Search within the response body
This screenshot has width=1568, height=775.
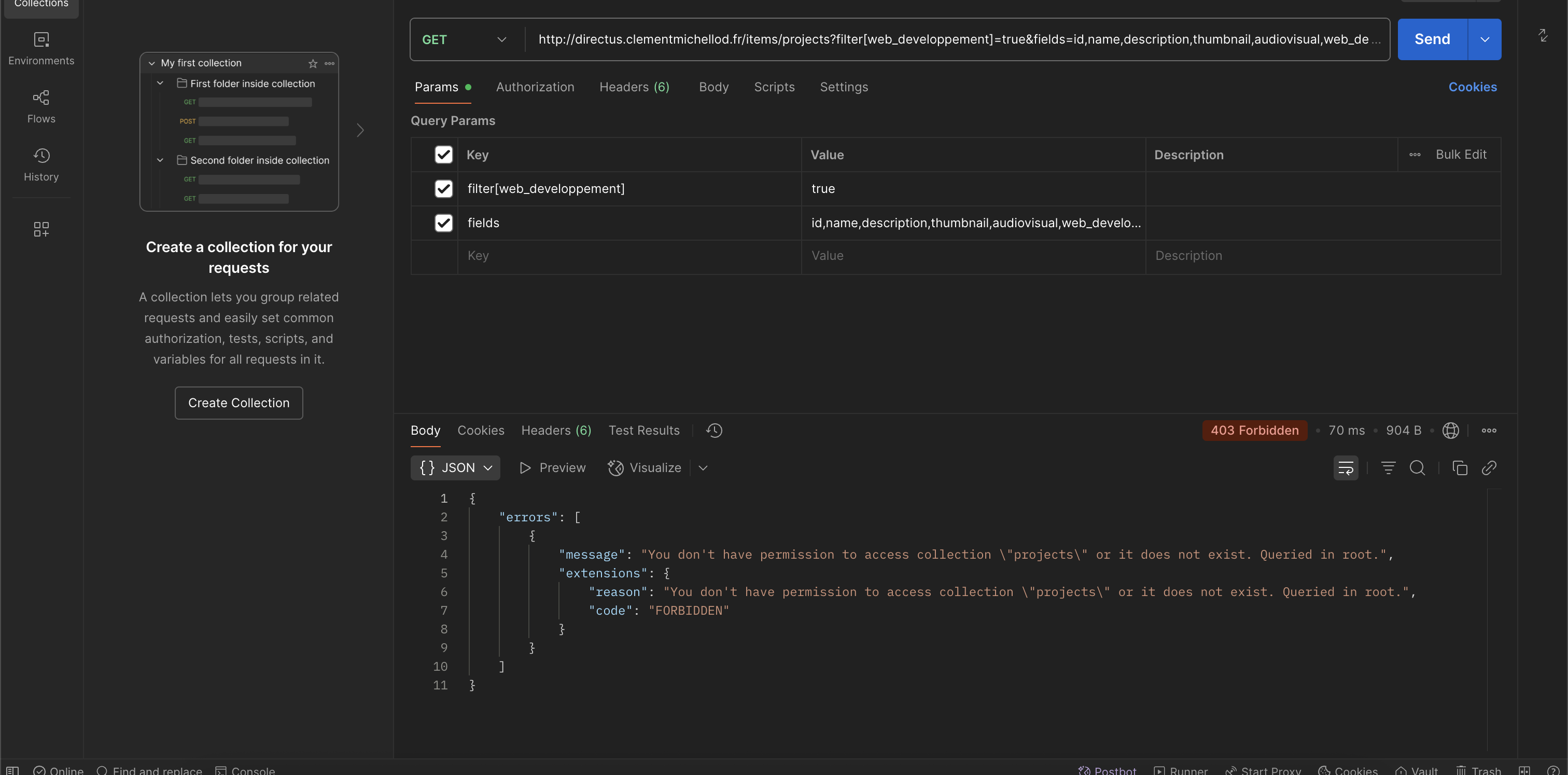pyautogui.click(x=1417, y=467)
